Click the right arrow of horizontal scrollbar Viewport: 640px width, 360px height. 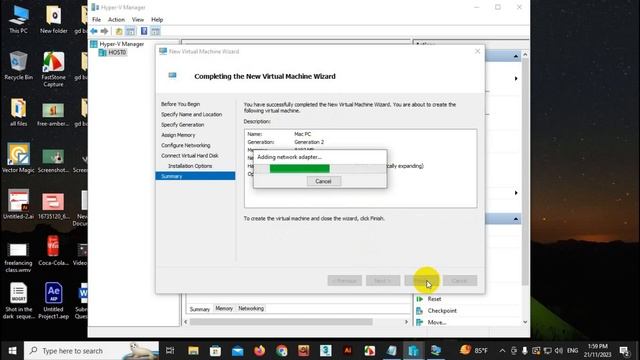click(x=406, y=322)
